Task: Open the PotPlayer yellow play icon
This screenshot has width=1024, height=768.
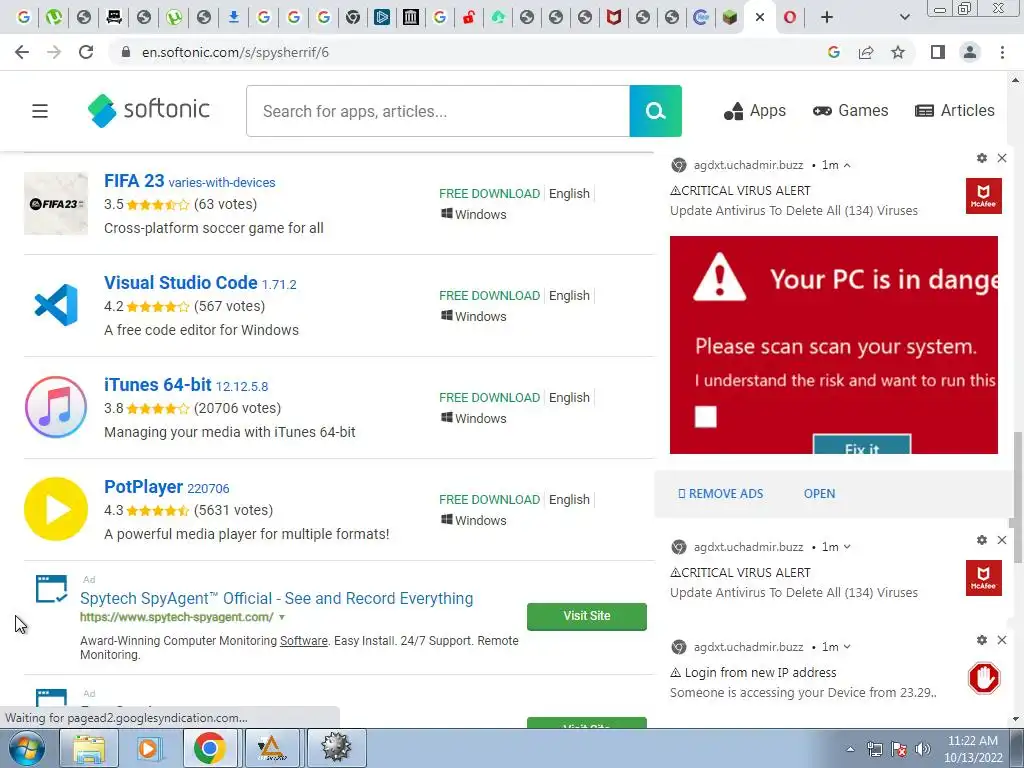Action: (56, 509)
